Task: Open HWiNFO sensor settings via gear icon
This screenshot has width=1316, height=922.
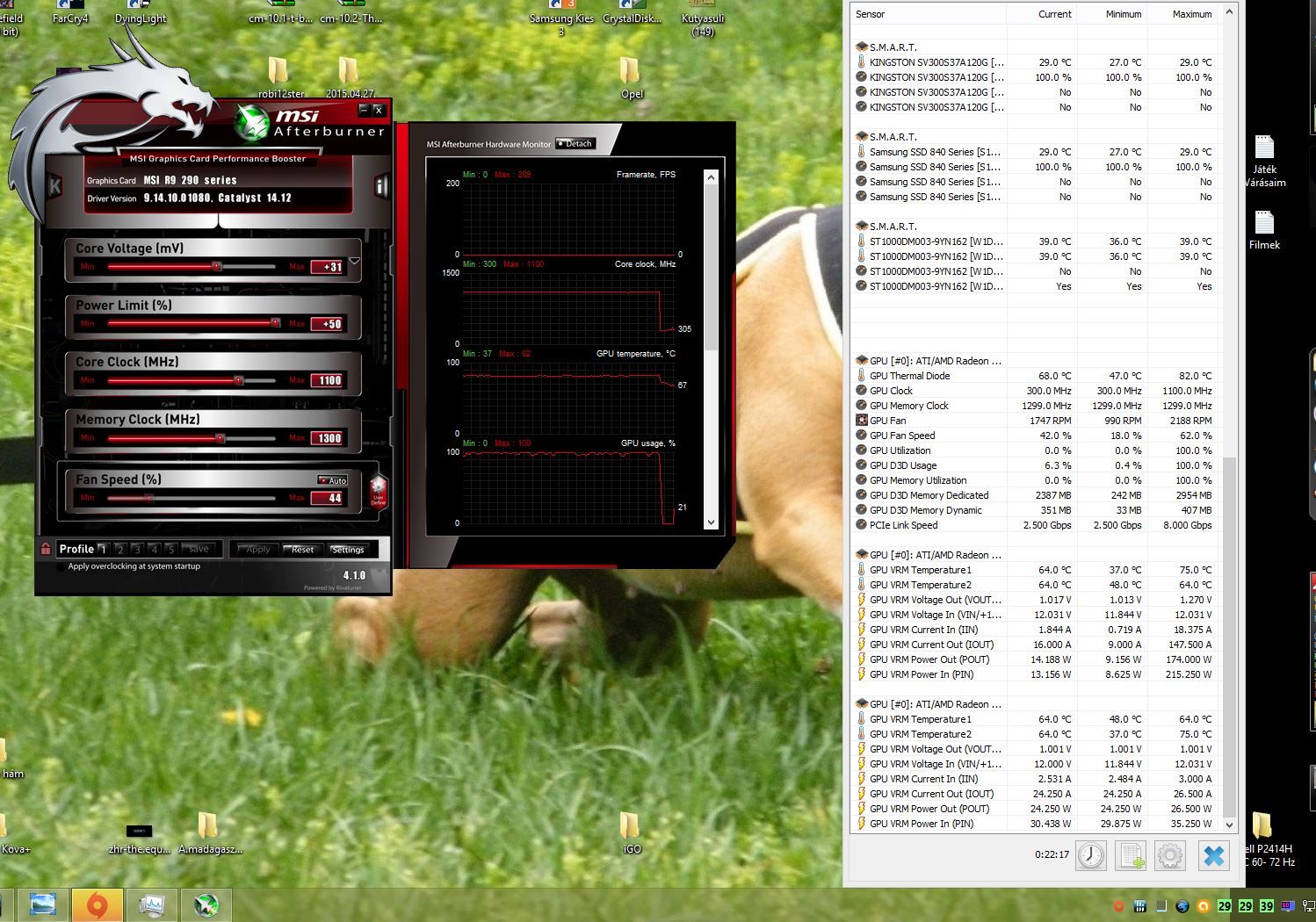Action: pos(1170,855)
